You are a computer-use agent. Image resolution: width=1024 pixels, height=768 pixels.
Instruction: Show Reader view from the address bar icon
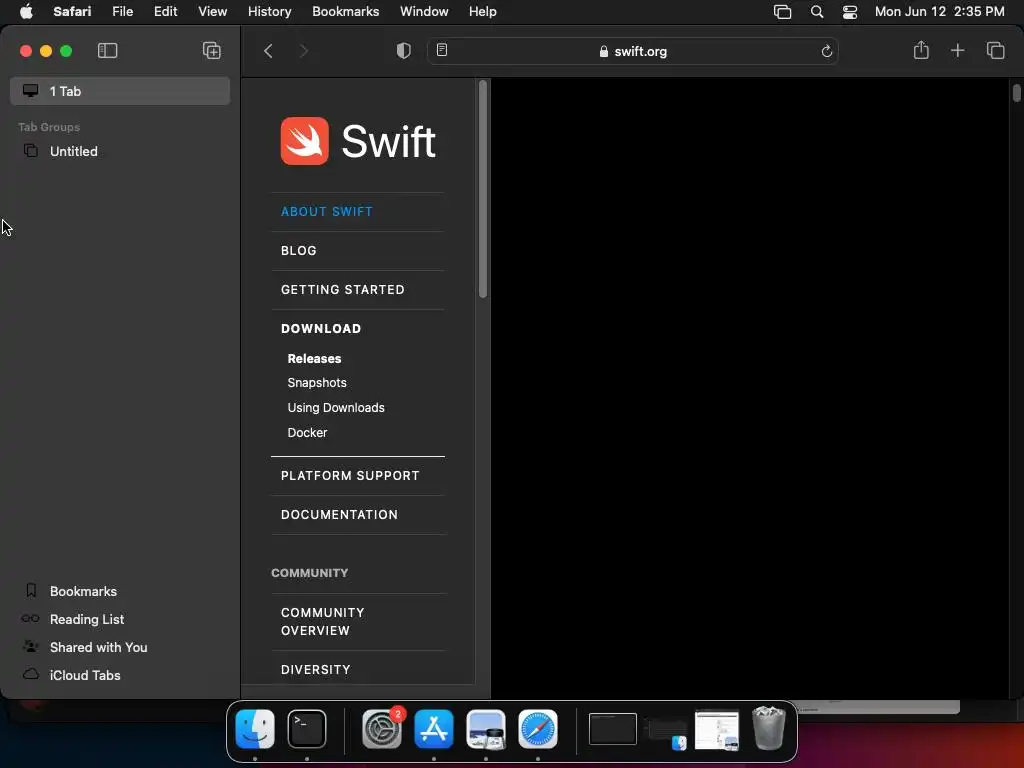click(442, 50)
